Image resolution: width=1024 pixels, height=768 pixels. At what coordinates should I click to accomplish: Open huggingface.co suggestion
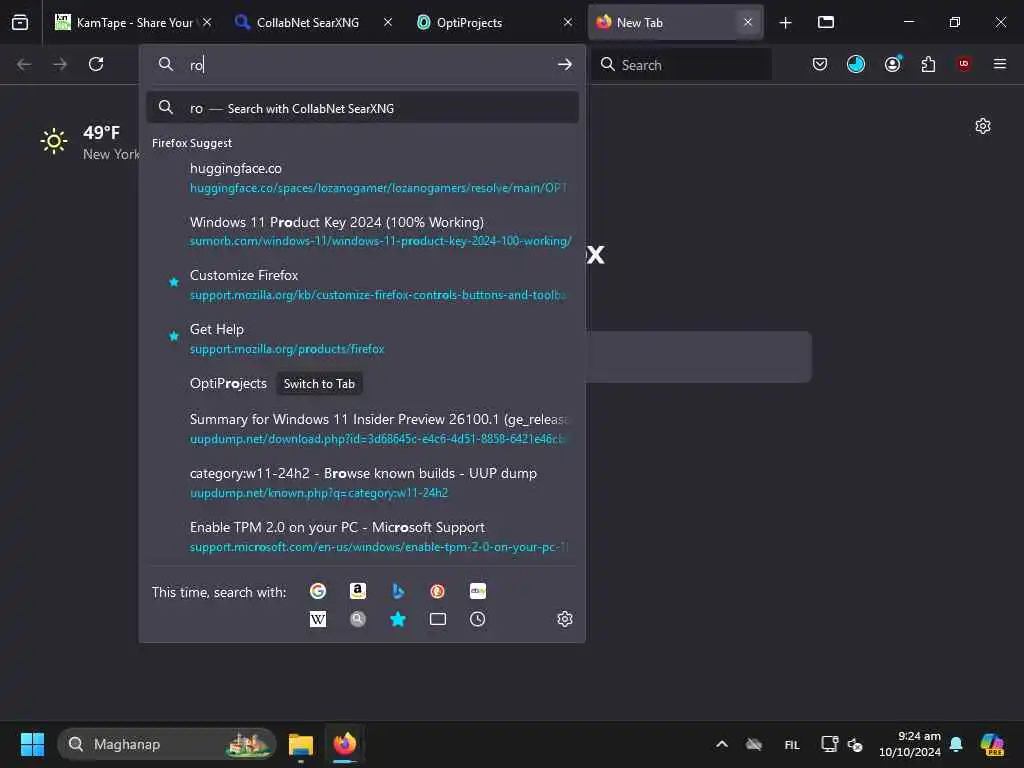362,178
